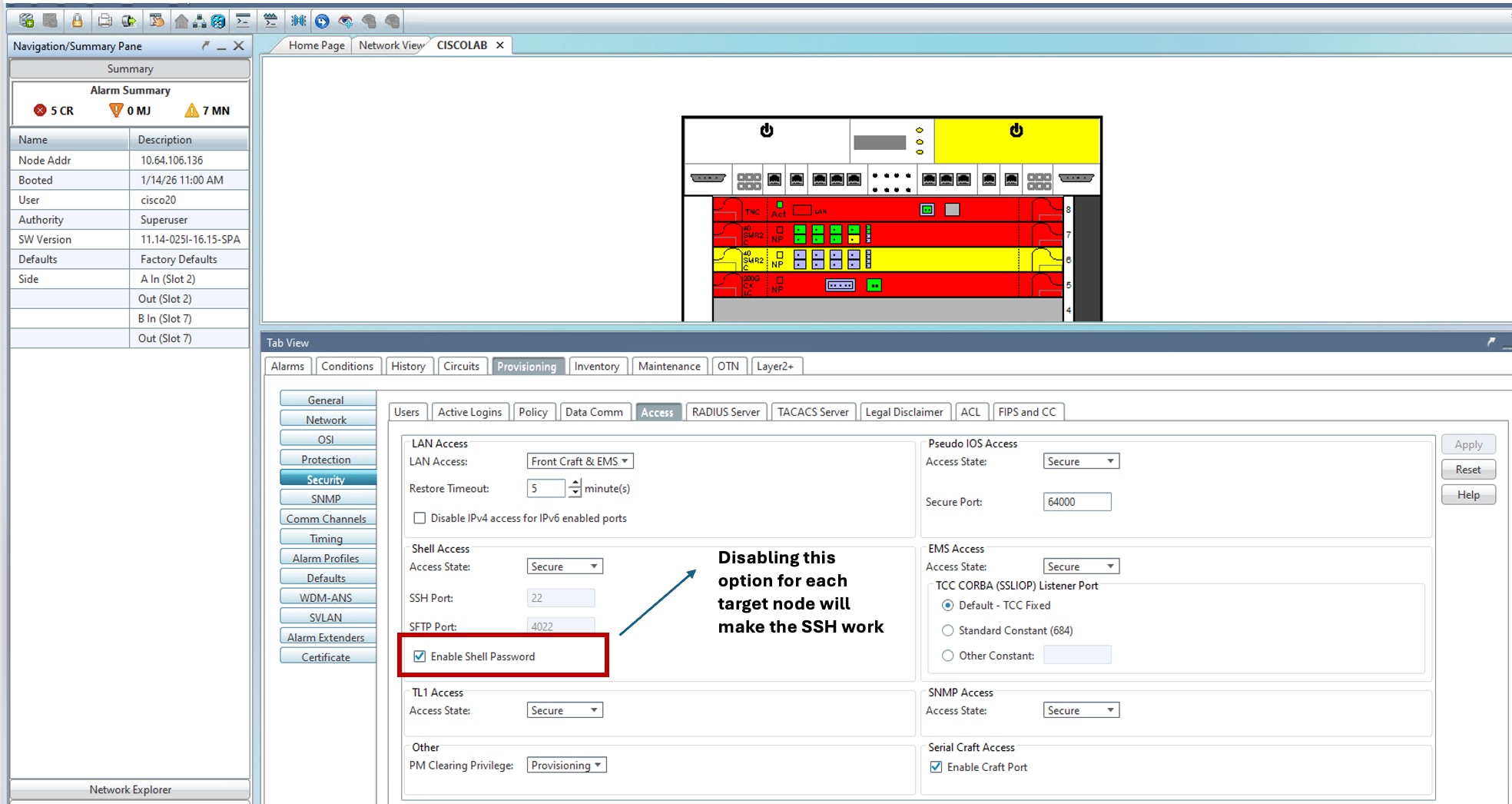Detach the Tab View panel arrow icon

pyautogui.click(x=1491, y=342)
